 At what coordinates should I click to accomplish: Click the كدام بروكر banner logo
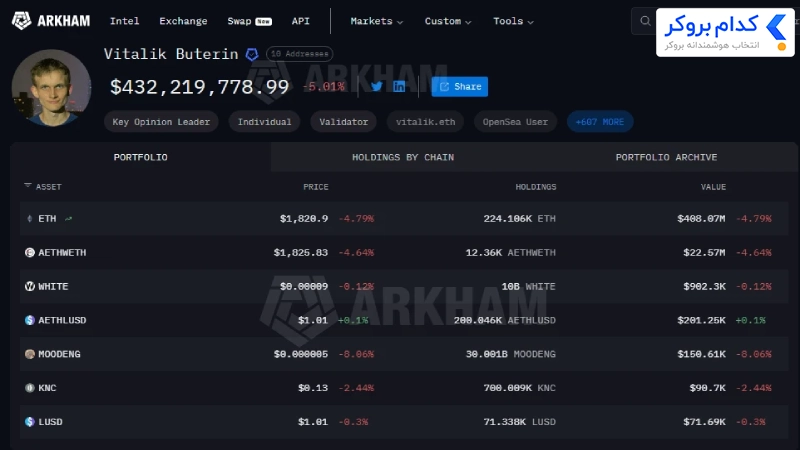(726, 33)
